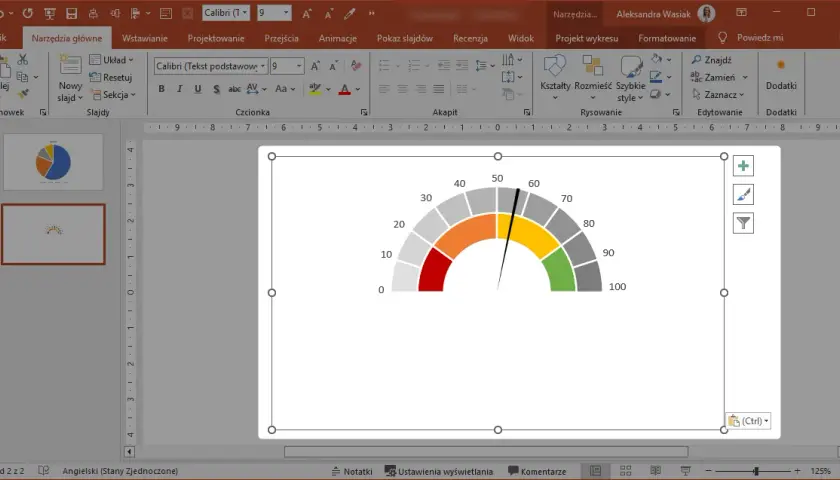Open the ribbon font size dropdown

click(x=299, y=66)
